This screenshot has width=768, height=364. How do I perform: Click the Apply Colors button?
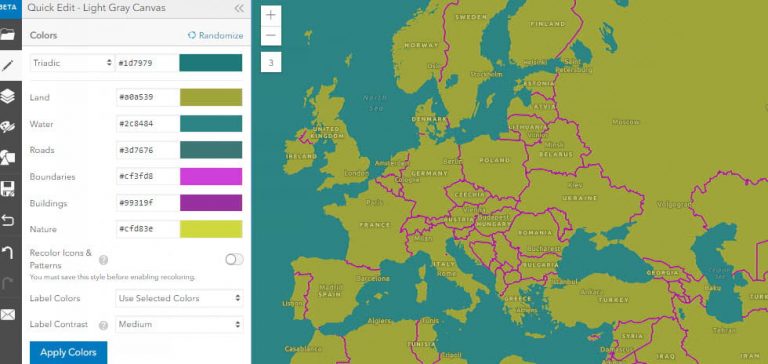point(68,353)
